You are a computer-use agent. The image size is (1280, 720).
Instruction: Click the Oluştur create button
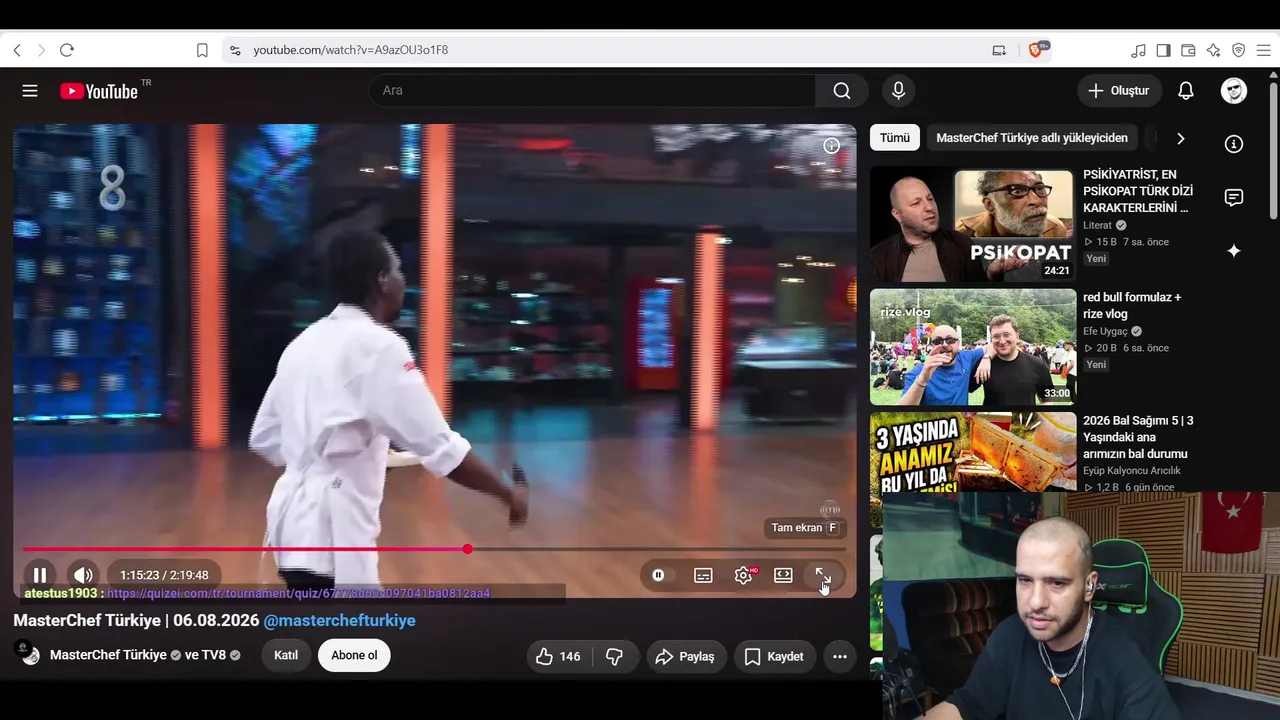coord(1119,91)
